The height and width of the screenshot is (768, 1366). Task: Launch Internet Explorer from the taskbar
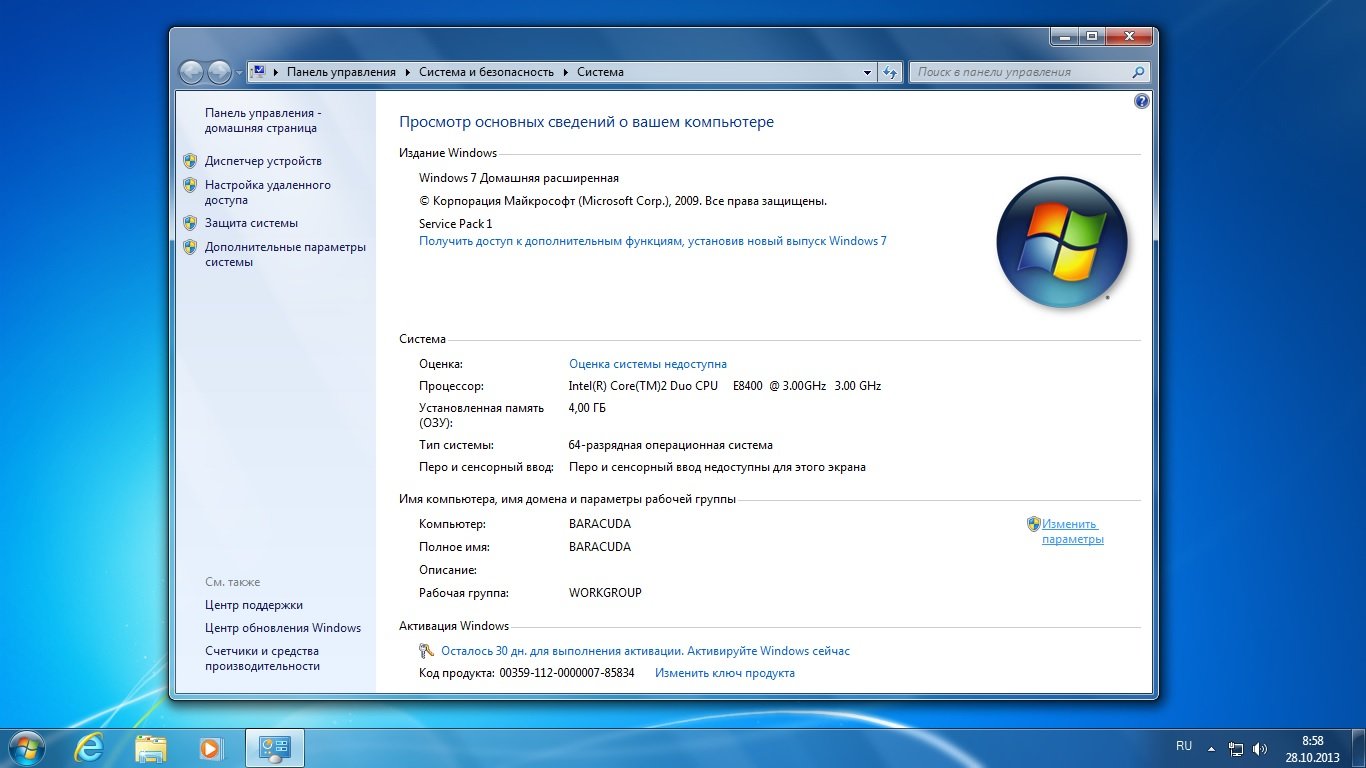[x=90, y=748]
